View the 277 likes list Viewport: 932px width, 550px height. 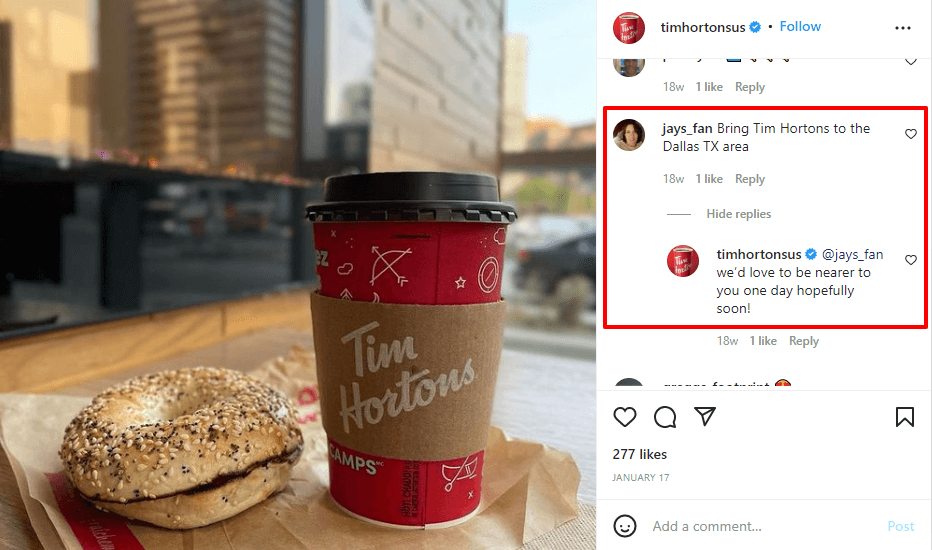(640, 454)
